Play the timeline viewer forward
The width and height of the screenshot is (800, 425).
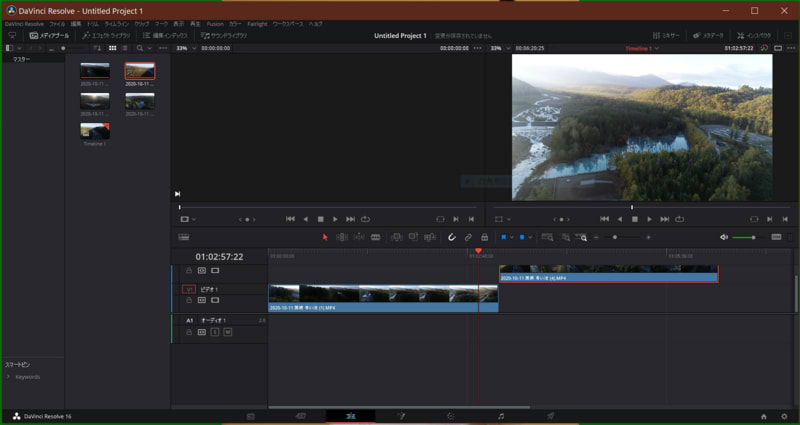point(649,219)
